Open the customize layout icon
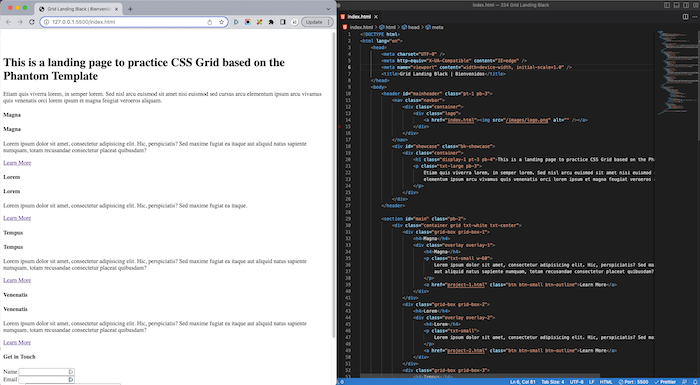The height and width of the screenshot is (385, 700). [x=695, y=5]
